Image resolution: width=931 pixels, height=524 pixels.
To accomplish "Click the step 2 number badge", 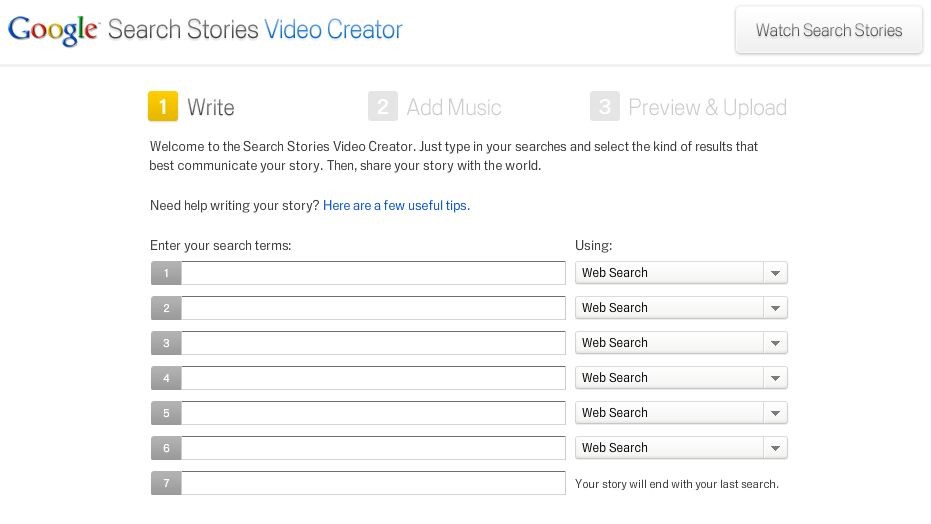I will tap(383, 106).
